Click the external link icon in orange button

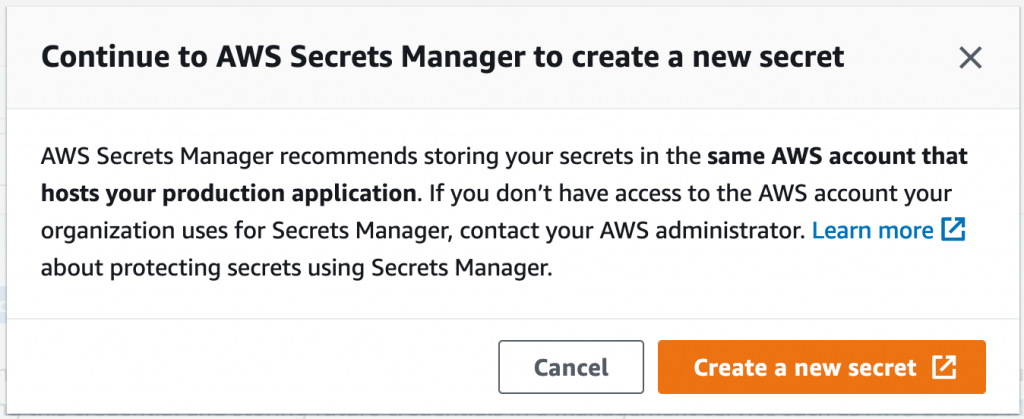(x=944, y=367)
